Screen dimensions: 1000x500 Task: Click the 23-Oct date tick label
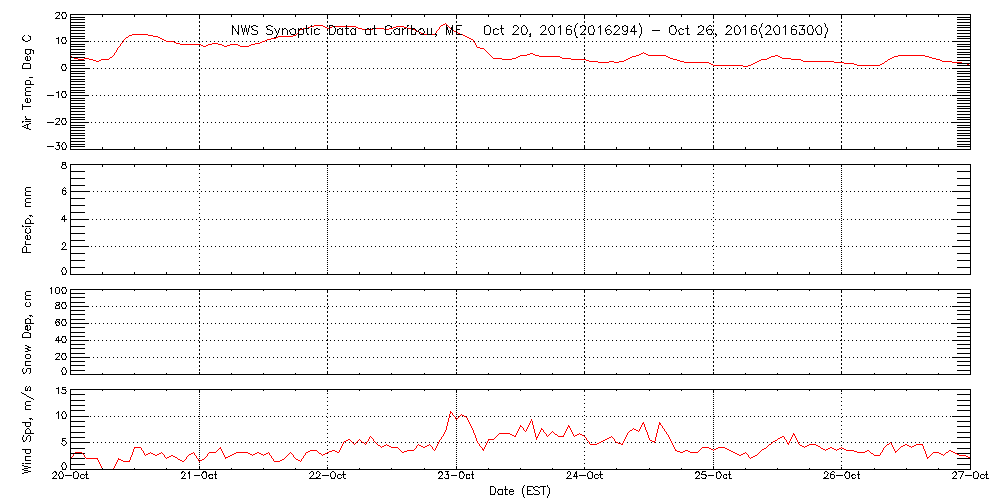[457, 477]
